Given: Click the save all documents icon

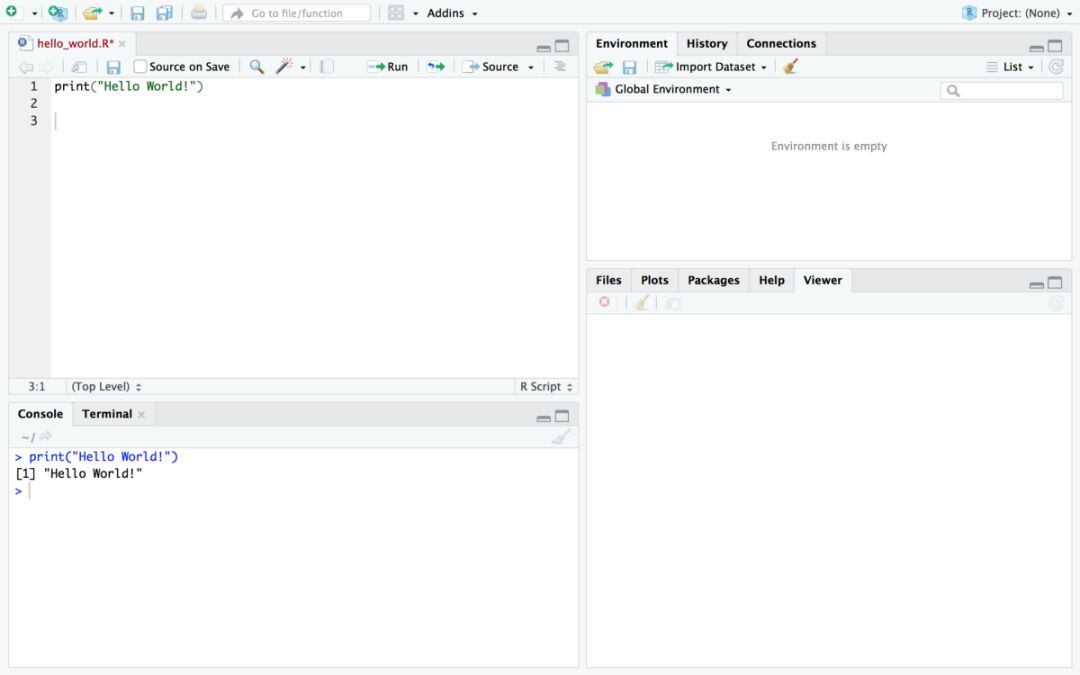Looking at the screenshot, I should pos(164,12).
